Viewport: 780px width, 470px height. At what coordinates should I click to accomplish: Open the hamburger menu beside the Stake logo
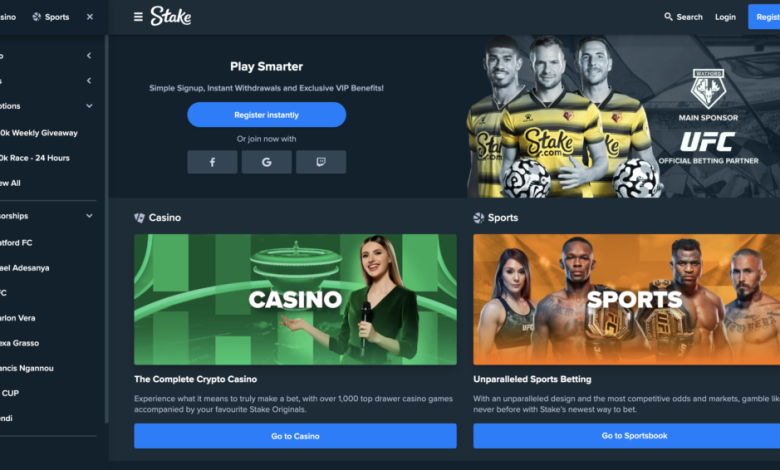click(x=138, y=17)
